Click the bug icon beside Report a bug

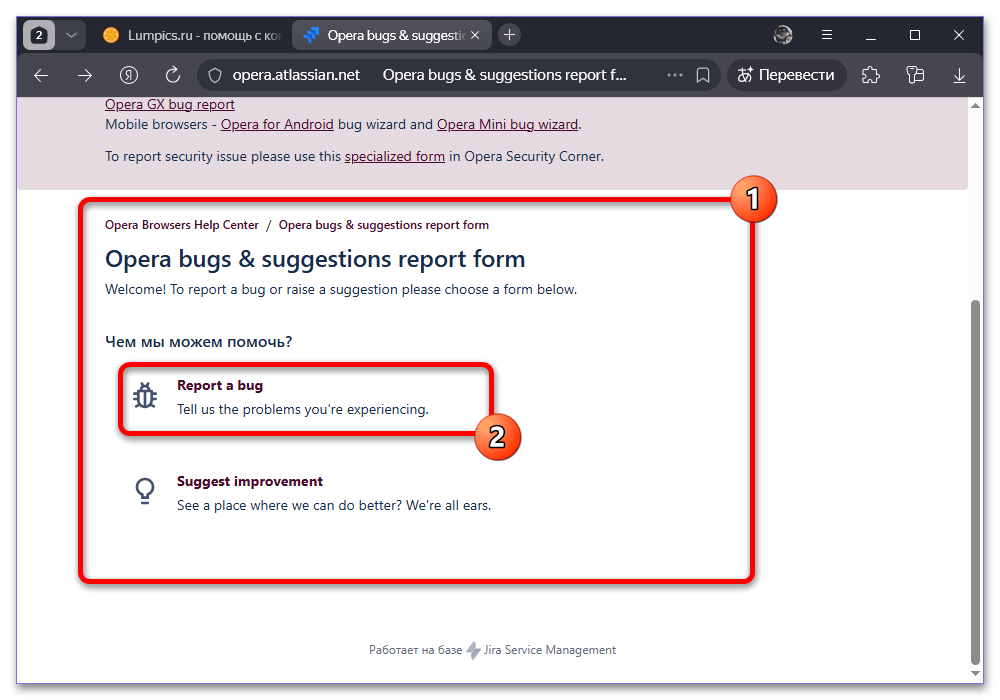[145, 396]
